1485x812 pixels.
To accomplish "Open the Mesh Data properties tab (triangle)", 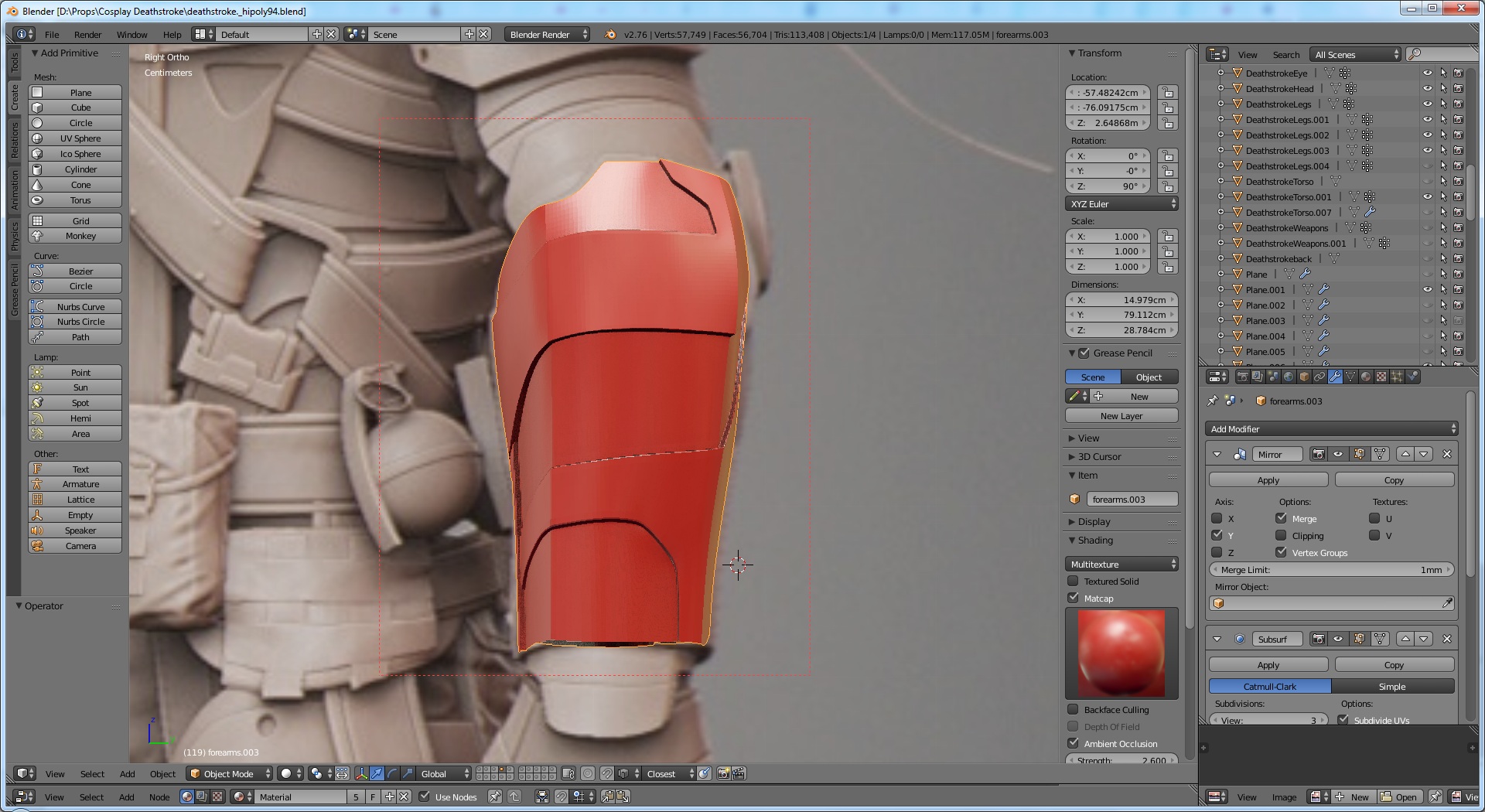I will pos(1350,377).
